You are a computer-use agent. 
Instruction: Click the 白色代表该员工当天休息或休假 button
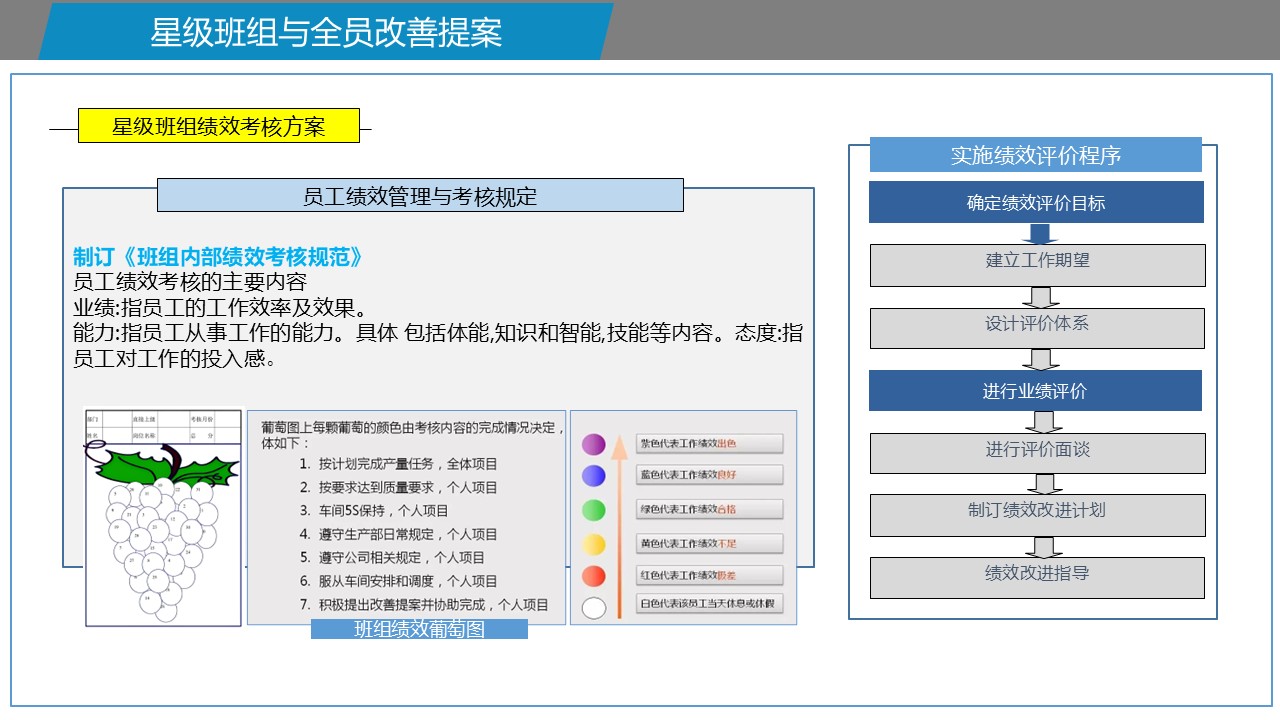tap(709, 604)
